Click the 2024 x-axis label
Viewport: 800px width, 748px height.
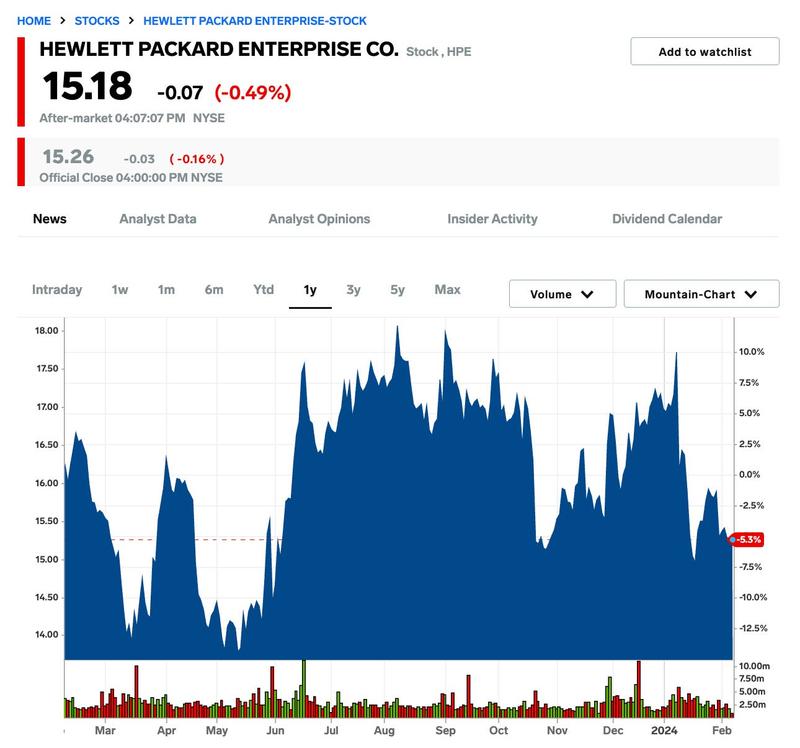[x=664, y=731]
